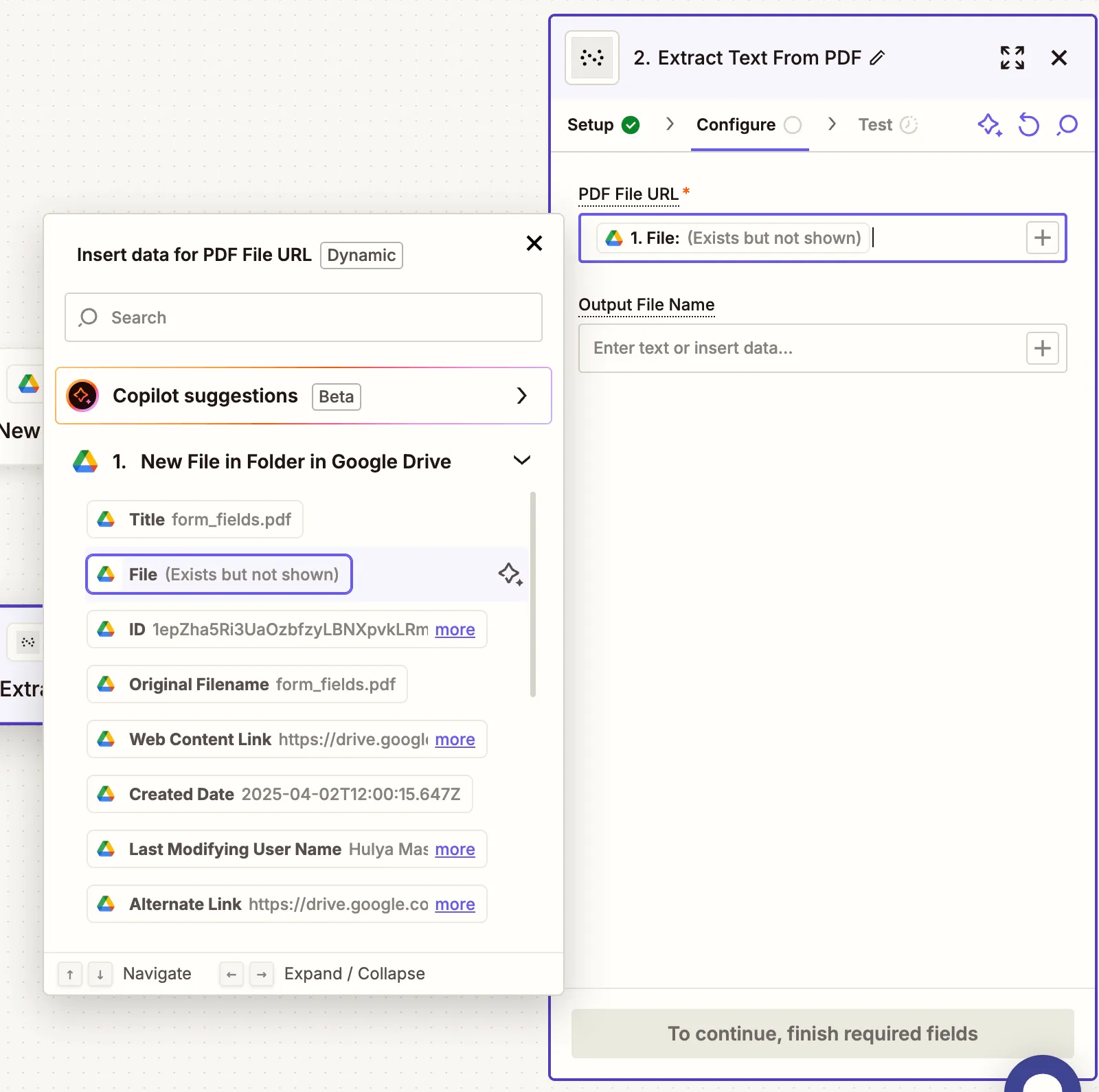Screen dimensions: 1099x1092
Task: Click the Search box in Insert data popup
Action: [304, 317]
